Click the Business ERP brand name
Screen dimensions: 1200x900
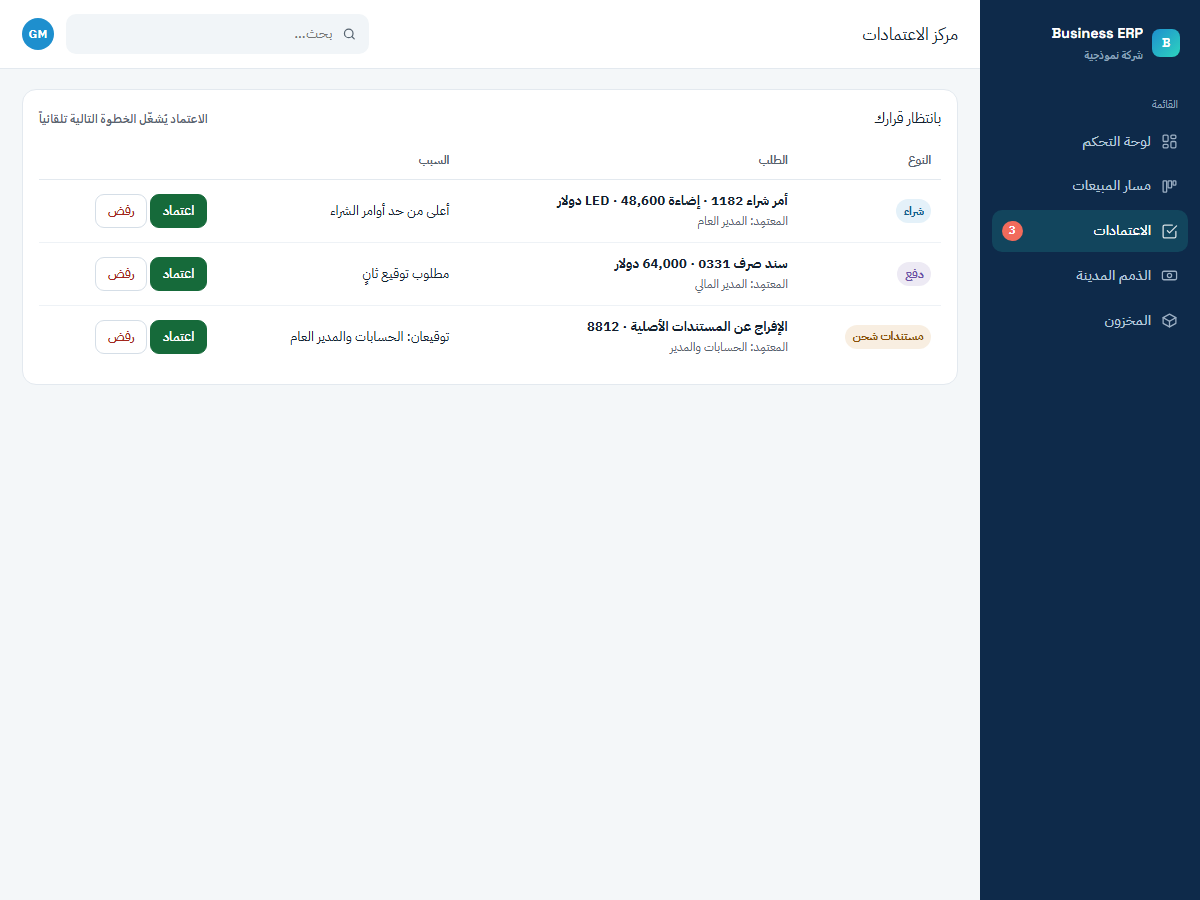(x=1097, y=33)
